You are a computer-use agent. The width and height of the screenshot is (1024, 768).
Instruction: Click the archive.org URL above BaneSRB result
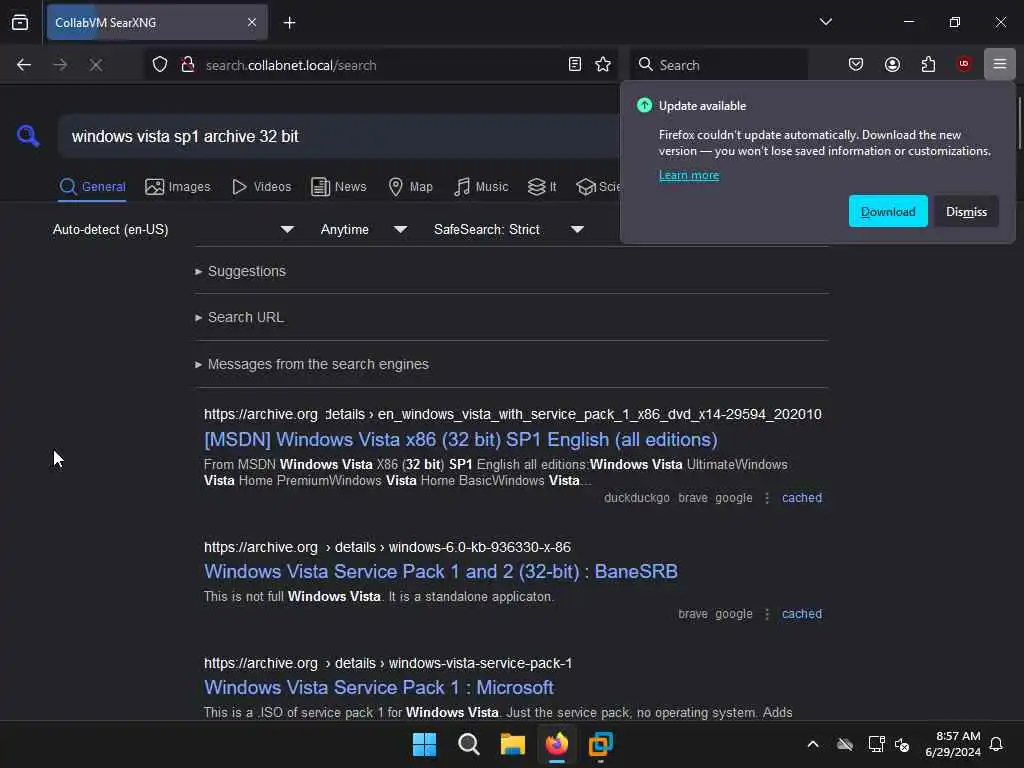point(387,547)
